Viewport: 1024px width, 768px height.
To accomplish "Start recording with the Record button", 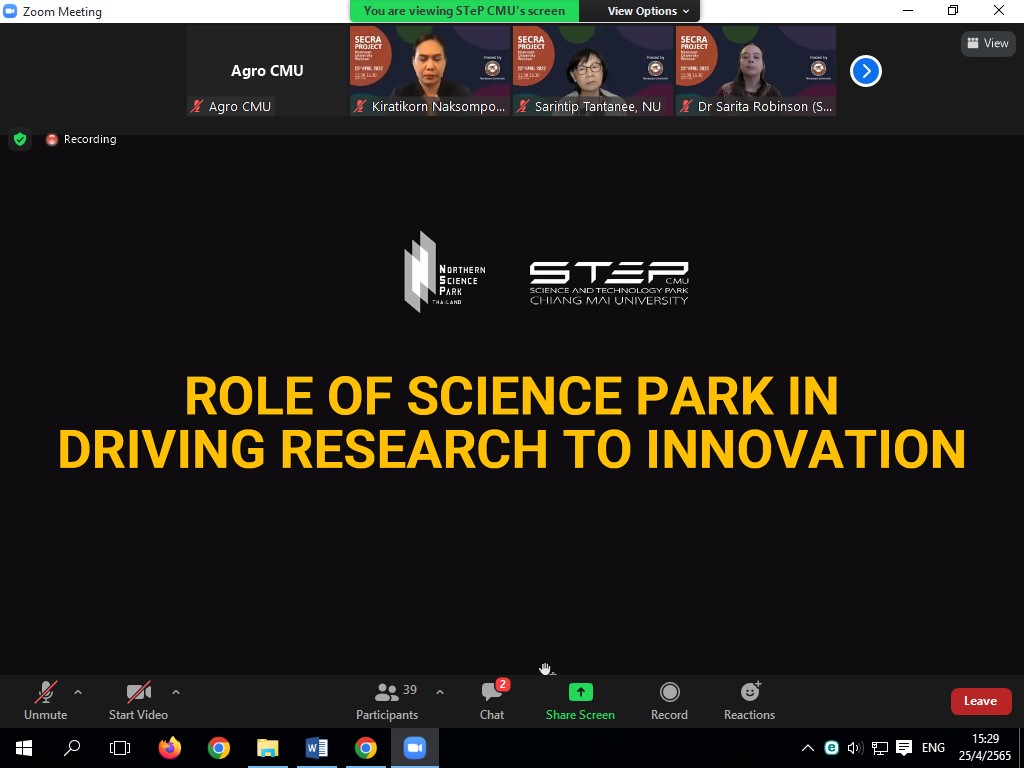I will point(669,701).
